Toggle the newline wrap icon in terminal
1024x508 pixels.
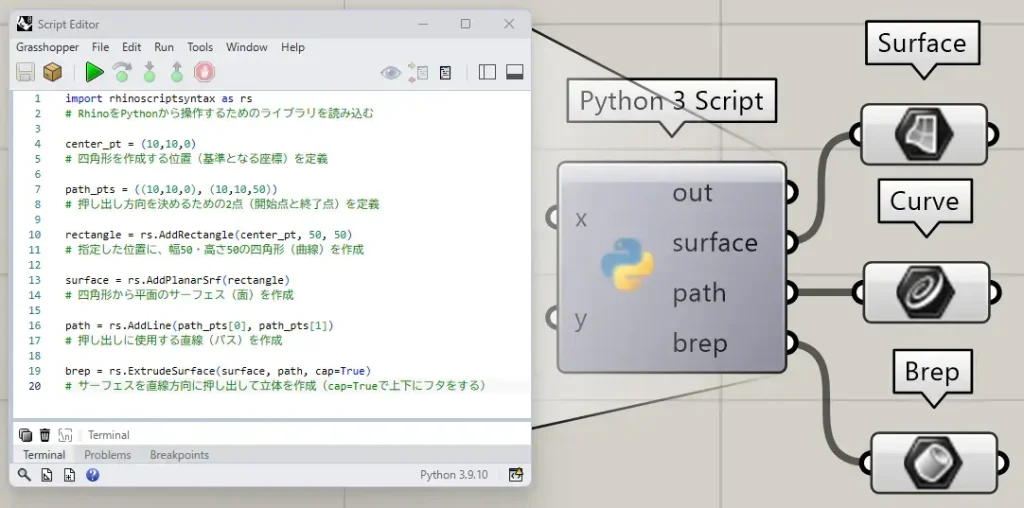pyautogui.click(x=65, y=435)
